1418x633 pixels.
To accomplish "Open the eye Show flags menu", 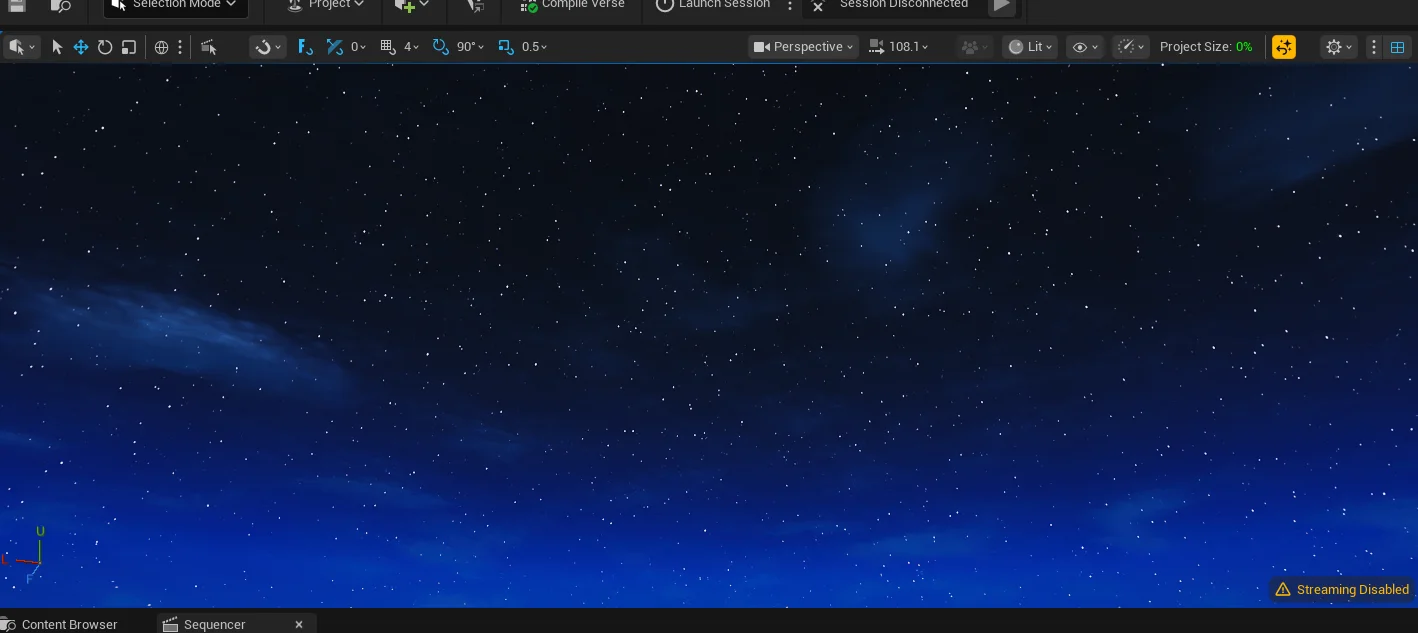I will pyautogui.click(x=1085, y=47).
